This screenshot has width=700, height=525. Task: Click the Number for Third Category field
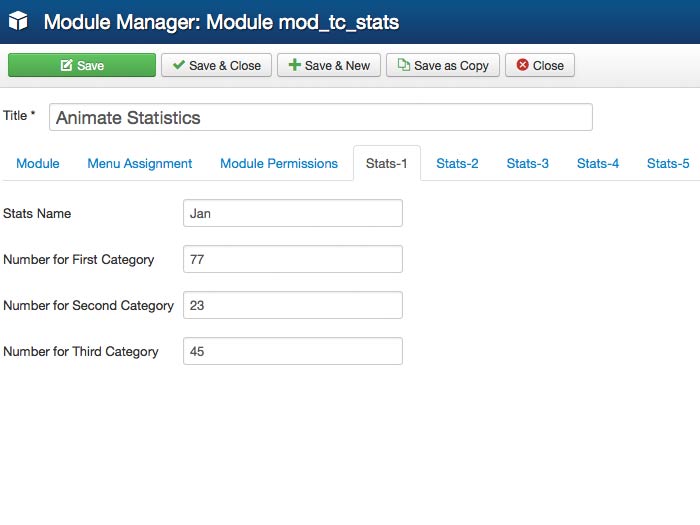point(293,351)
